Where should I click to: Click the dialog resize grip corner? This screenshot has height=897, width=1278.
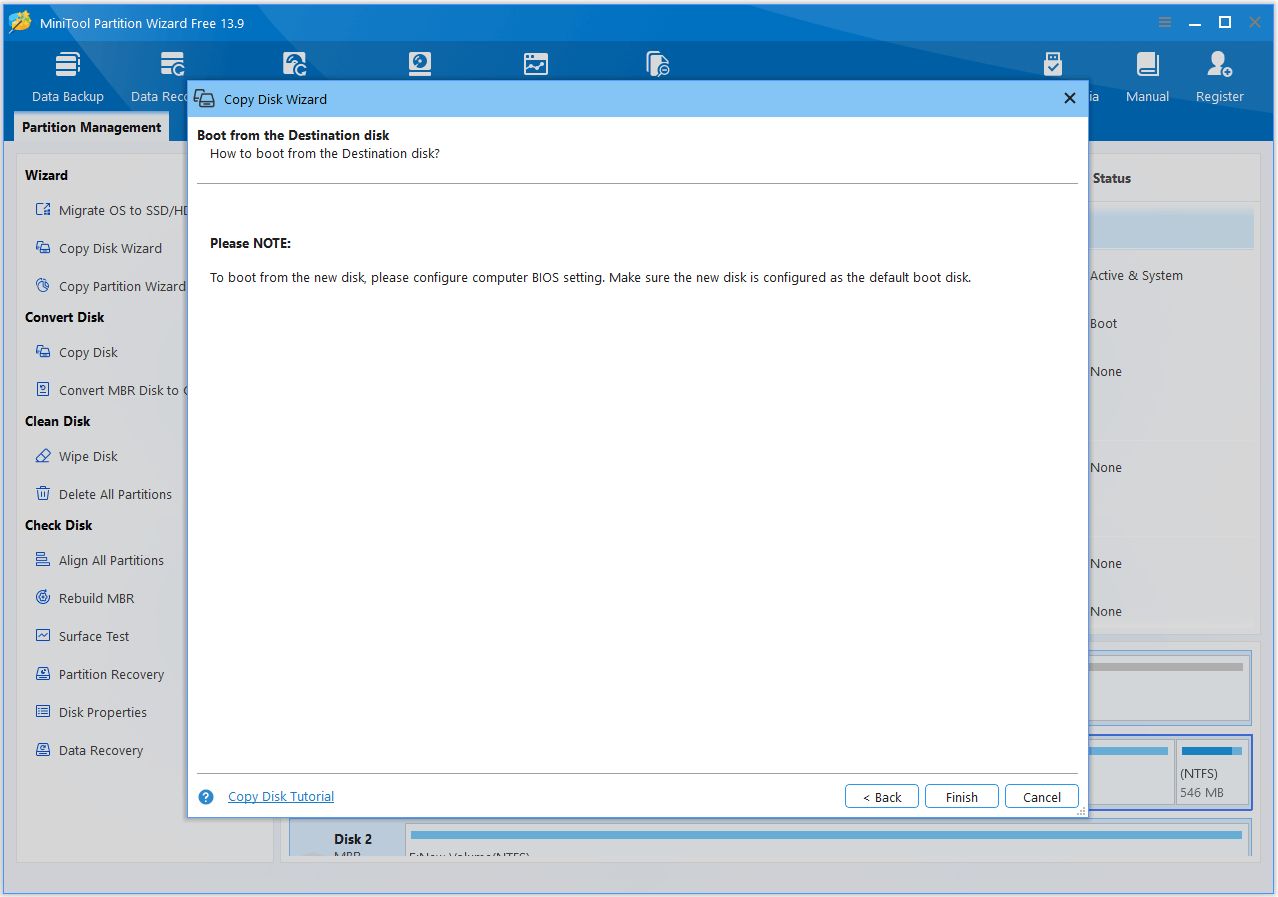pos(1081,811)
